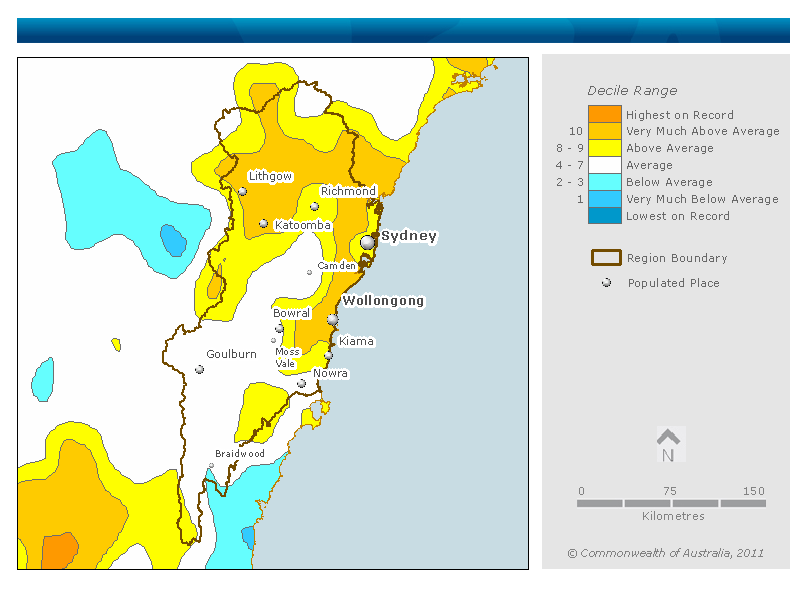The width and height of the screenshot is (790, 594).
Task: Click the Above Average yellow swatch
Action: [x=604, y=148]
